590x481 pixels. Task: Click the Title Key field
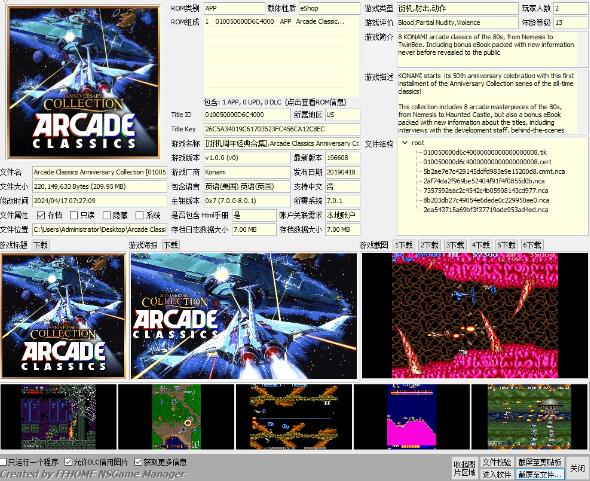coord(282,129)
